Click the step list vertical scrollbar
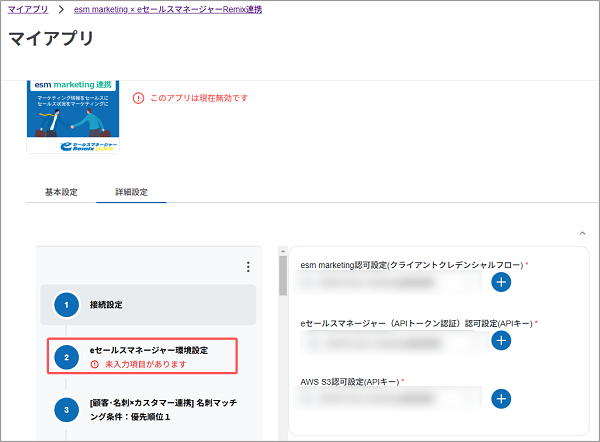The image size is (600, 442). (282, 282)
